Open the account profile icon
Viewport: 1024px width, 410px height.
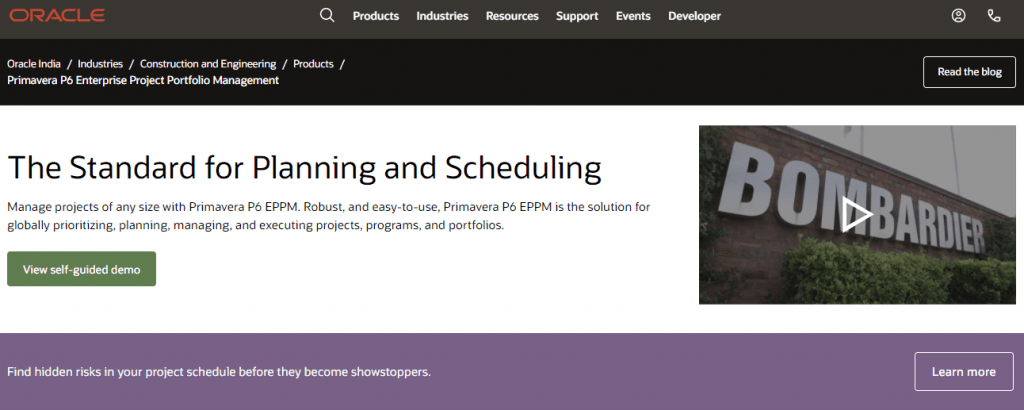click(x=958, y=16)
